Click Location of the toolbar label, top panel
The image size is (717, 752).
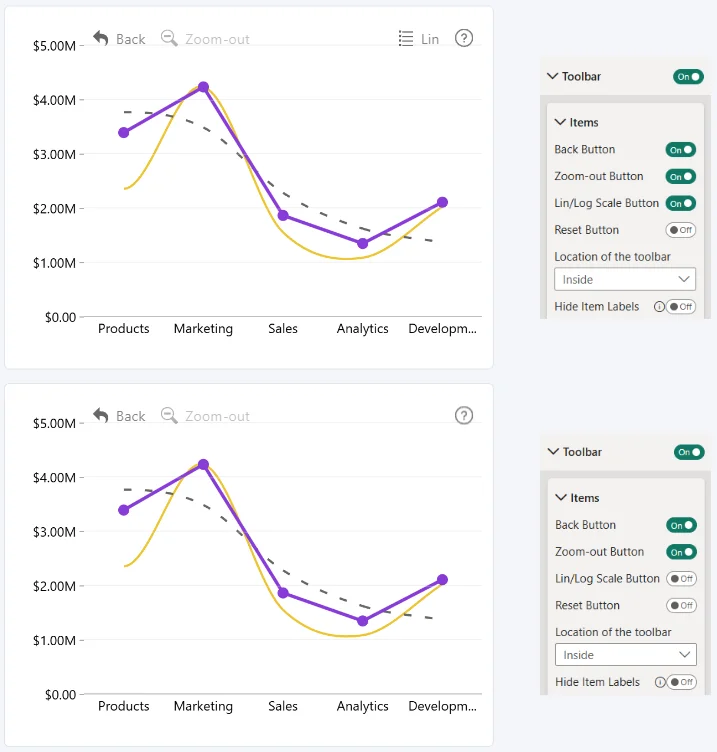(612, 257)
